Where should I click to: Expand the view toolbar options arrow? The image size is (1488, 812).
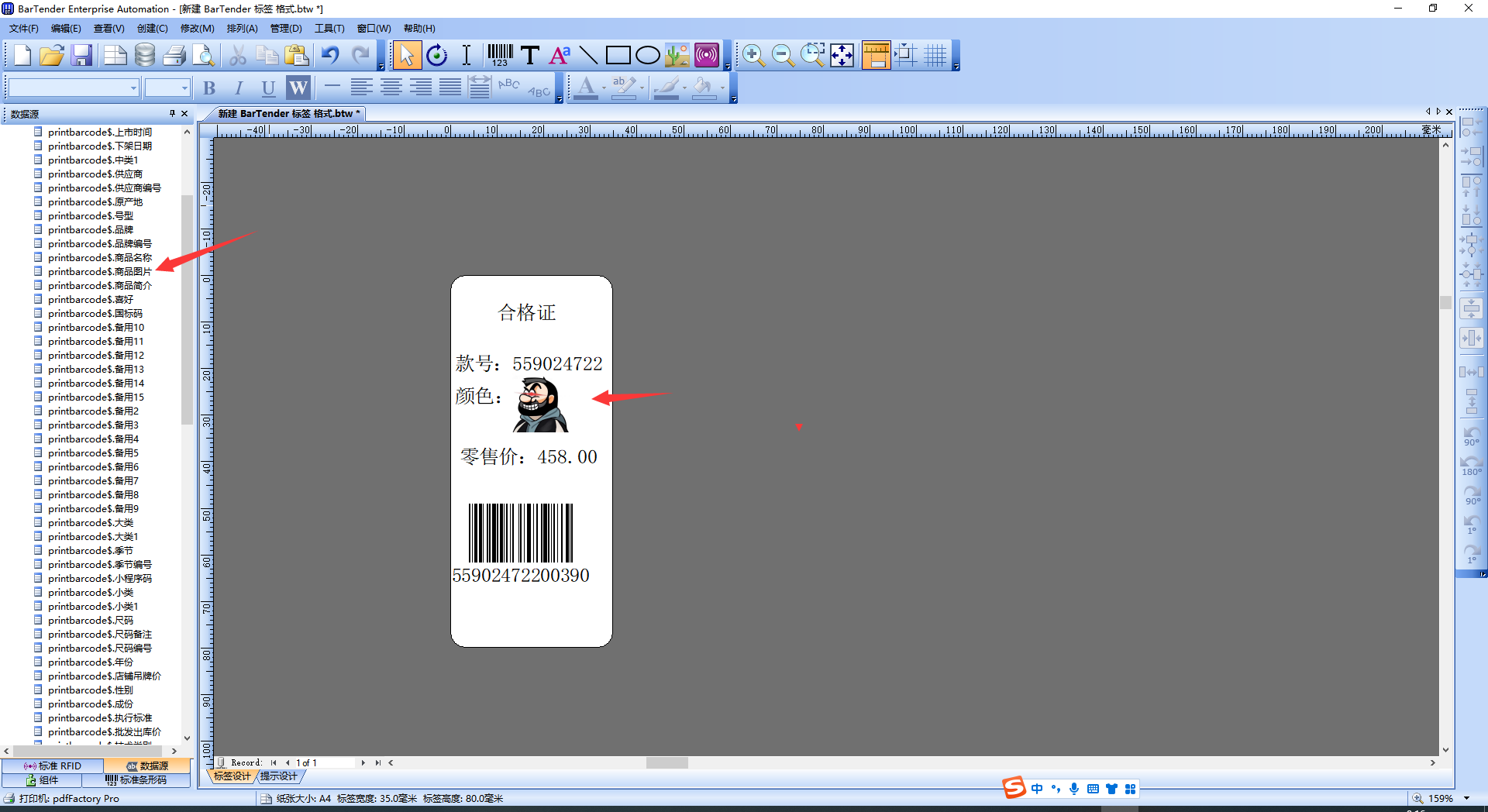coord(956,67)
